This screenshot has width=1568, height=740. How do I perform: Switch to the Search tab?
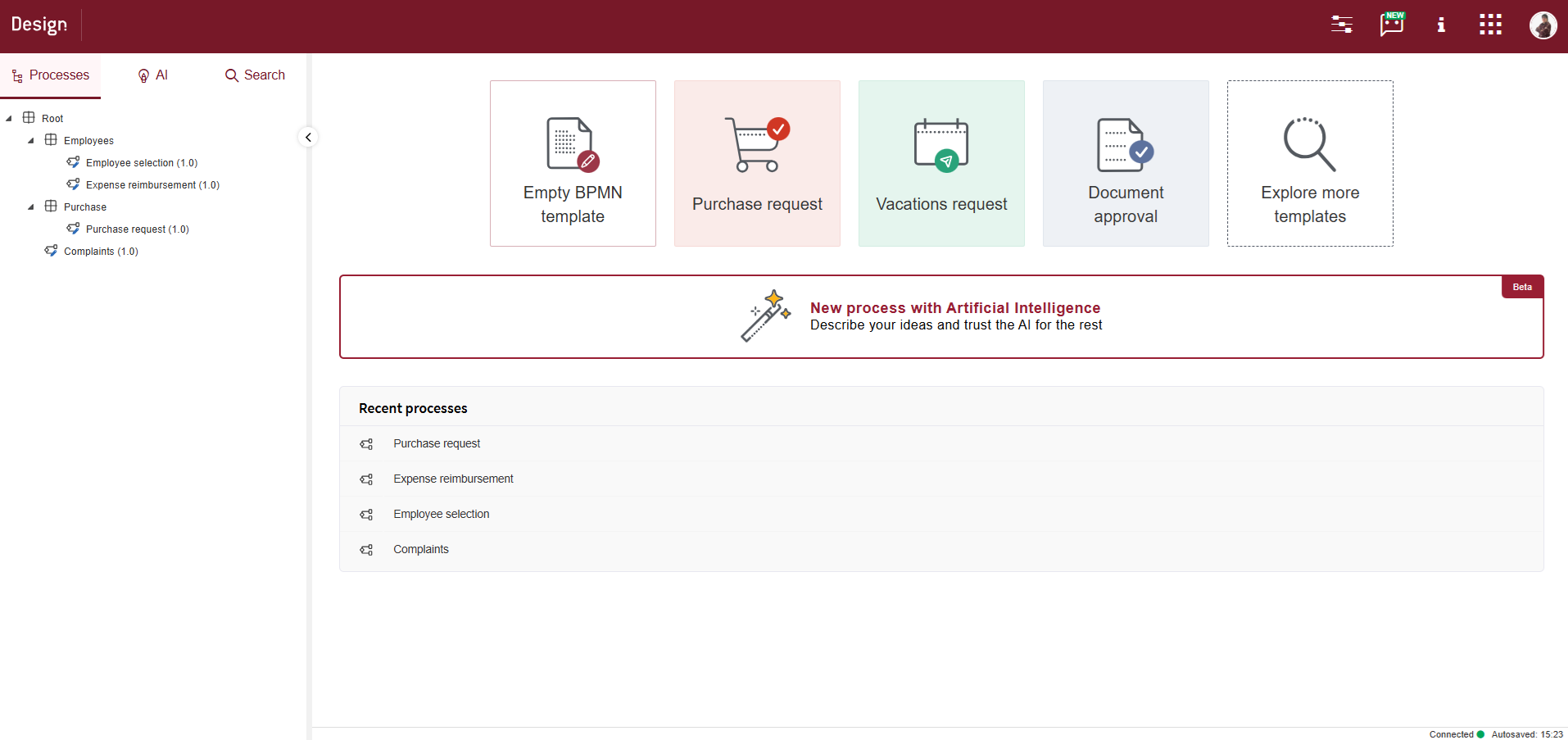255,75
